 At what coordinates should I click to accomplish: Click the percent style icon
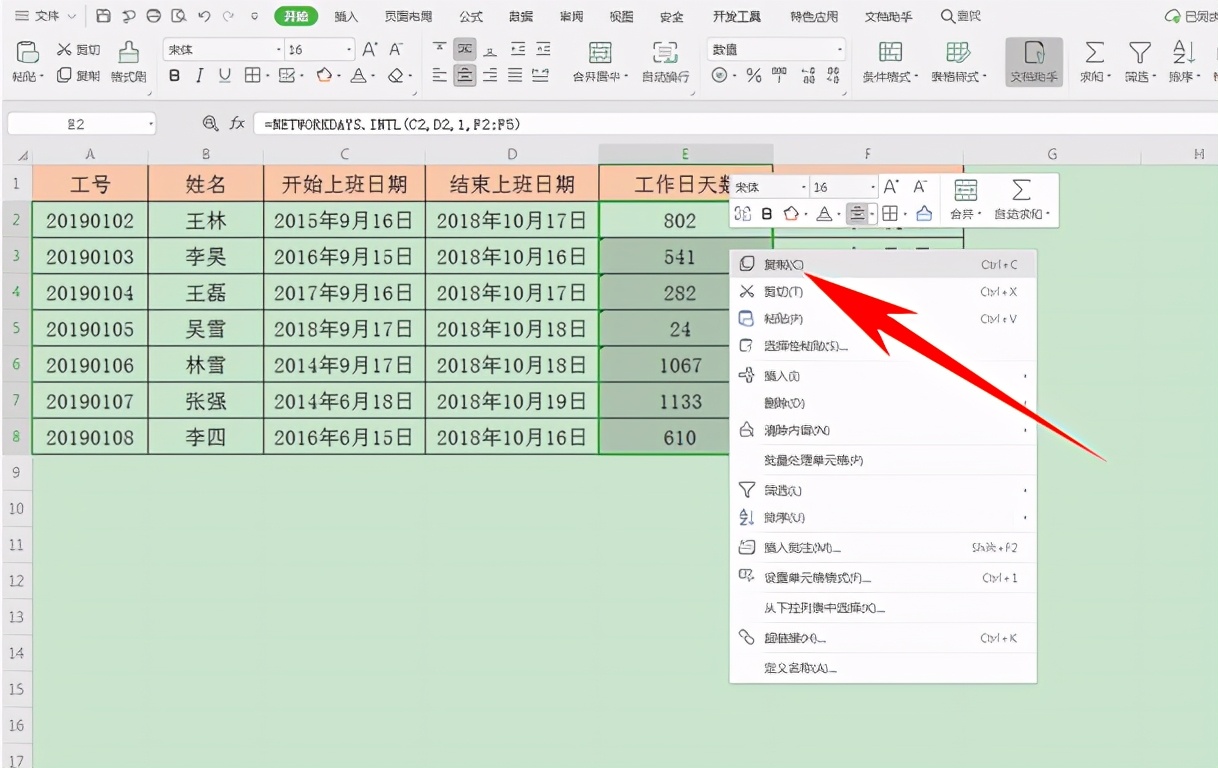click(x=753, y=74)
